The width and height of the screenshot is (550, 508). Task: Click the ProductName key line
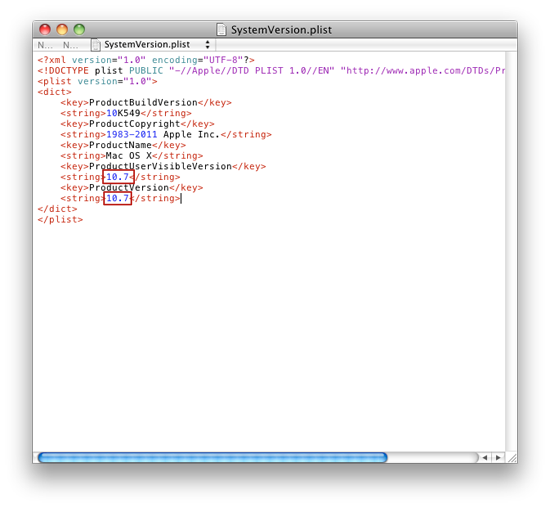tap(123, 145)
